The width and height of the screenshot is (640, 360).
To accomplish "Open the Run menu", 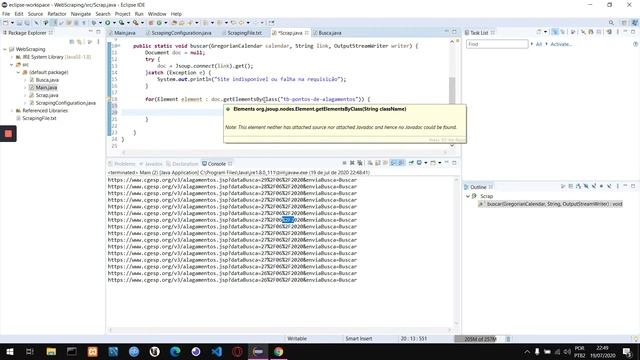I will point(139,14).
